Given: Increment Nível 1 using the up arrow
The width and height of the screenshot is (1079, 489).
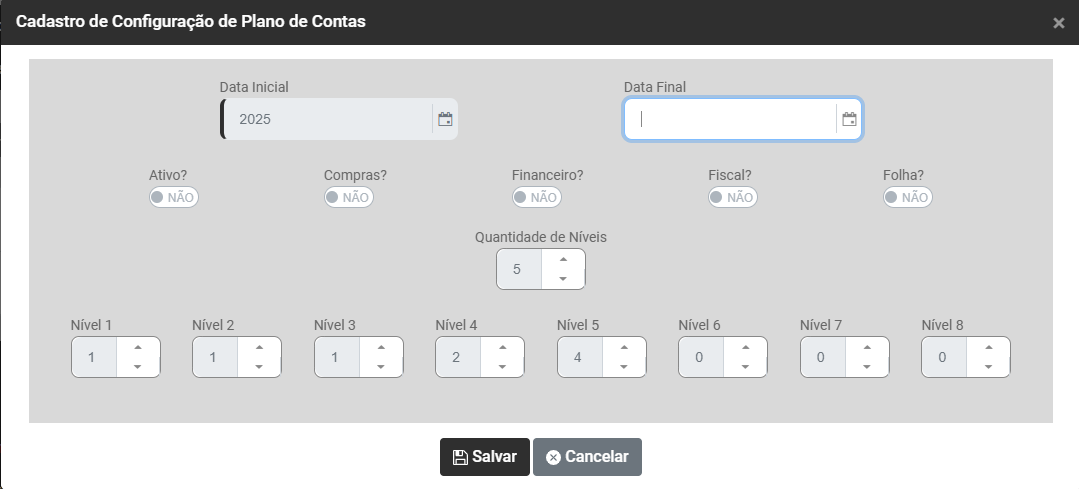Looking at the screenshot, I should [138, 347].
